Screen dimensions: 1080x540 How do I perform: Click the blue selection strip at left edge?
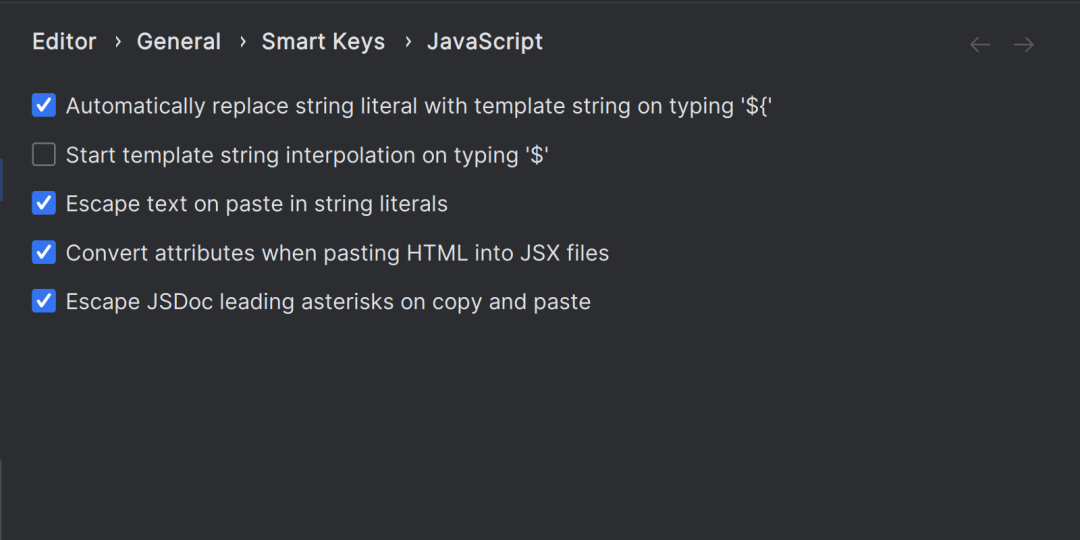click(1, 180)
